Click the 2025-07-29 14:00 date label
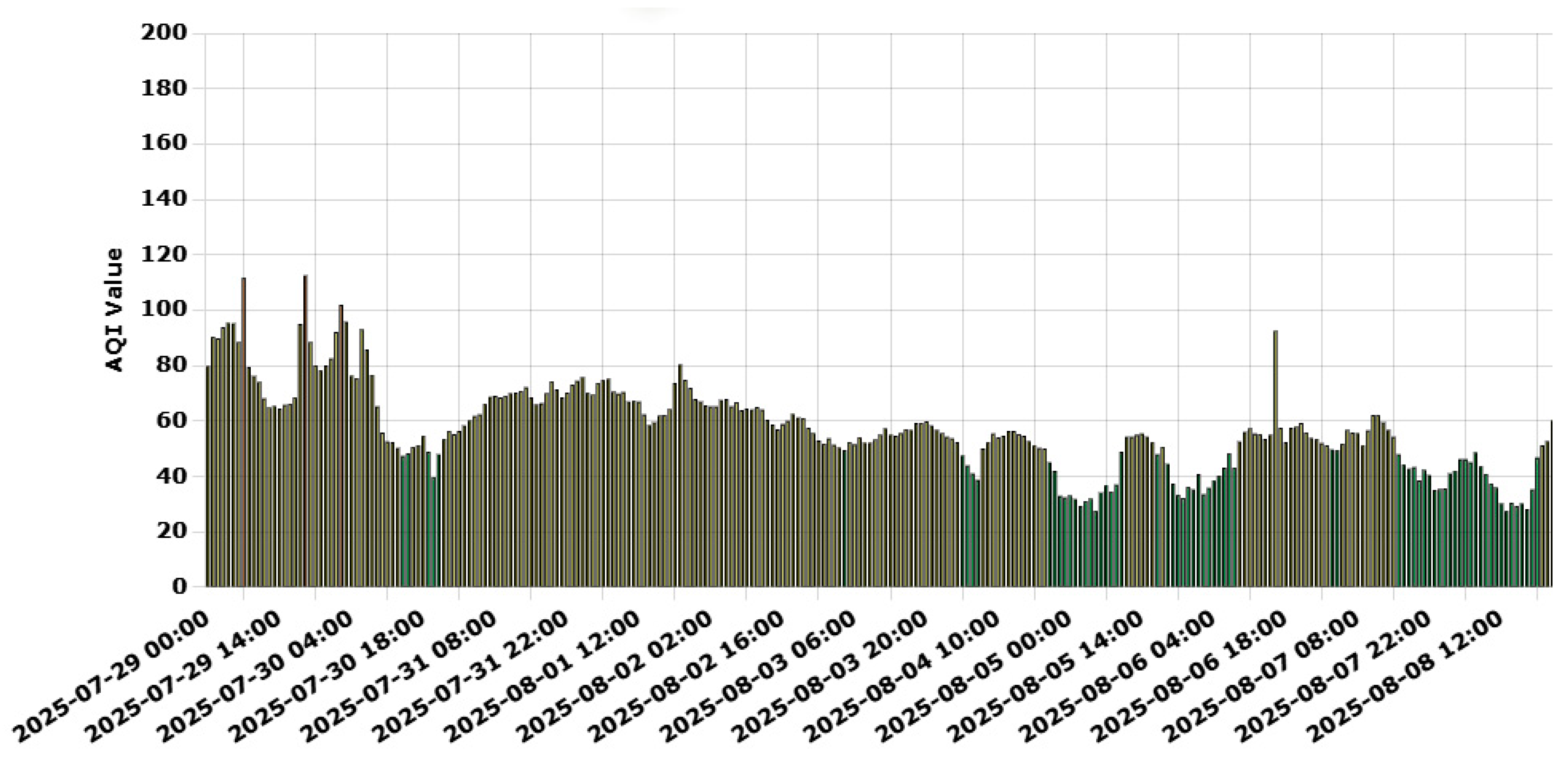This screenshot has width=1568, height=760. 183,676
